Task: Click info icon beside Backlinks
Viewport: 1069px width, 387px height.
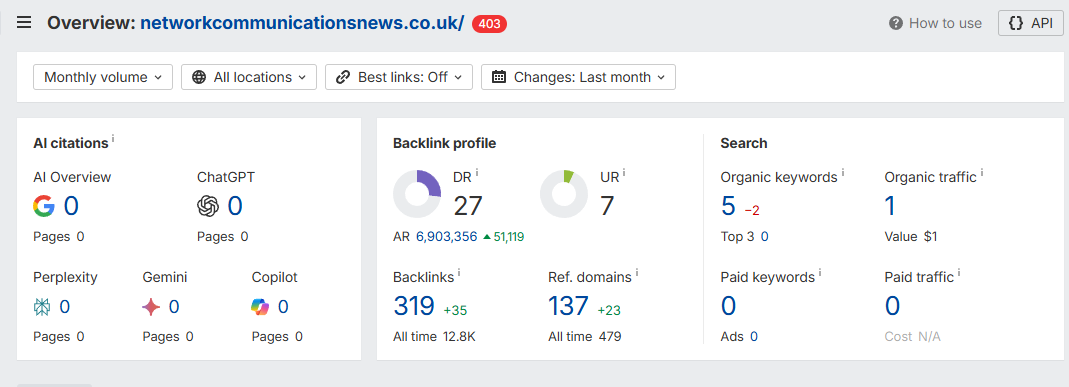Action: pyautogui.click(x=459, y=273)
